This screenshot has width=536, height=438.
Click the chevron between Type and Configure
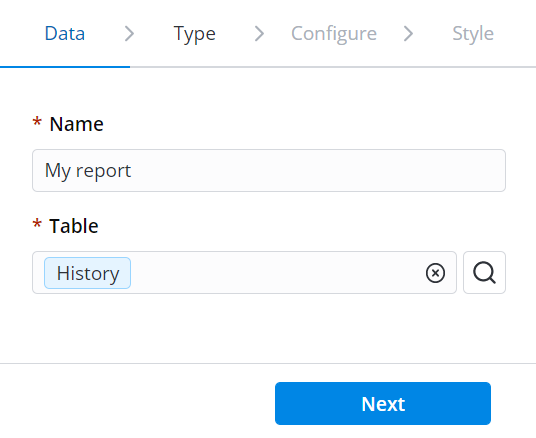259,34
